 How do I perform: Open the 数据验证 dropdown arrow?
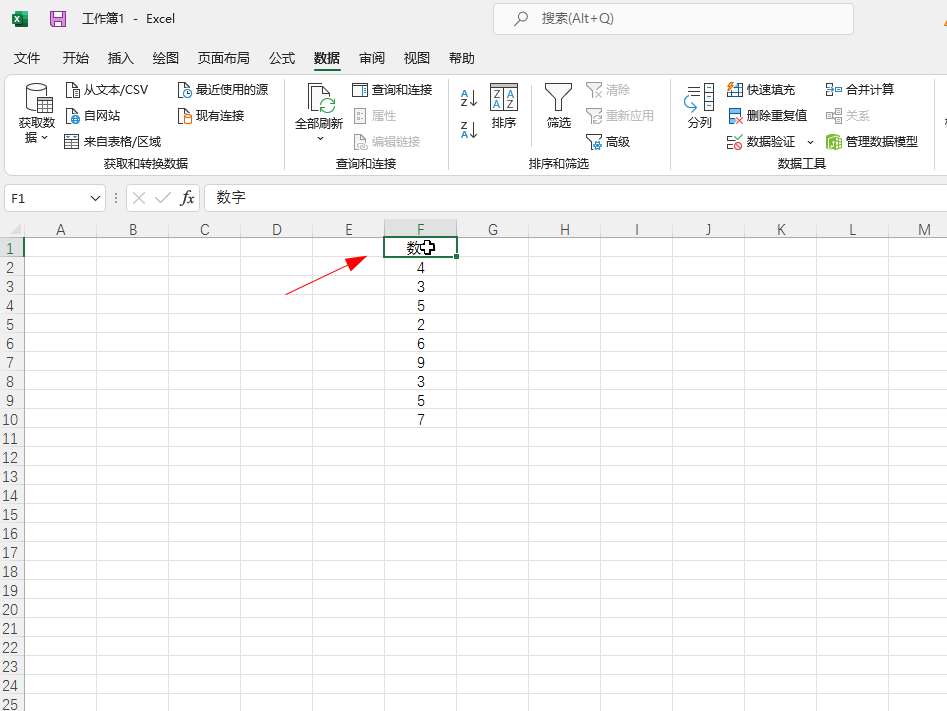811,143
